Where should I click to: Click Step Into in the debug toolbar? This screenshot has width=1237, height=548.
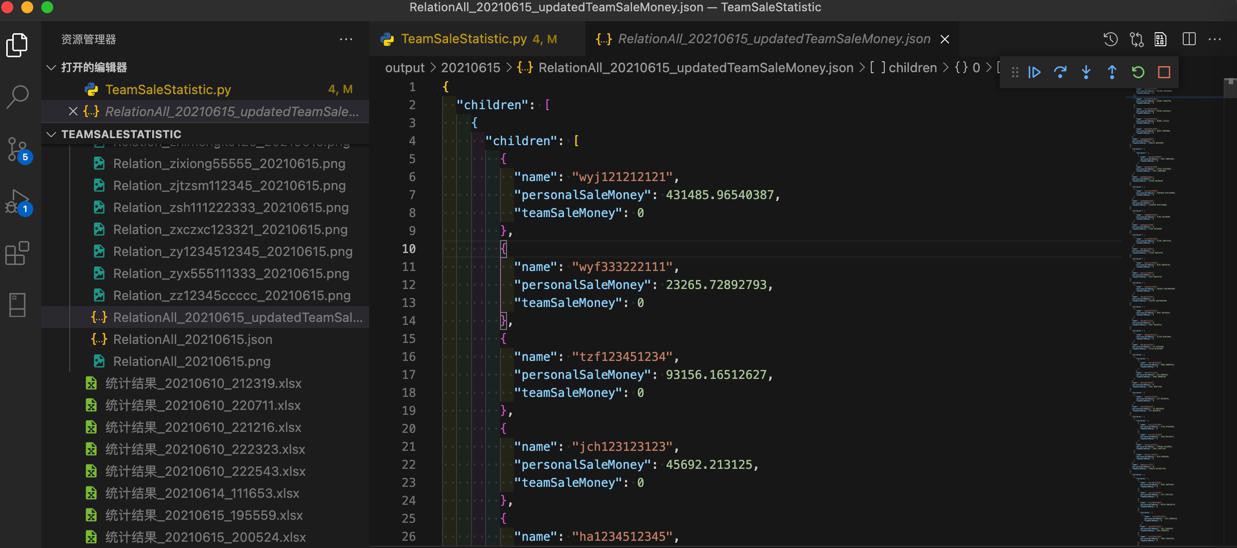[x=1087, y=72]
